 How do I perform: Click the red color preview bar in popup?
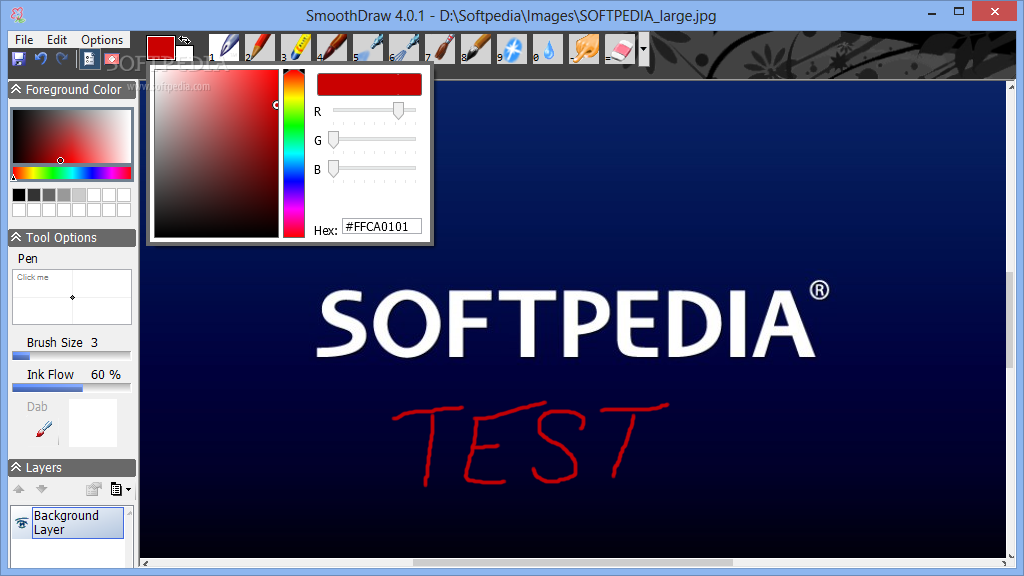tap(369, 84)
